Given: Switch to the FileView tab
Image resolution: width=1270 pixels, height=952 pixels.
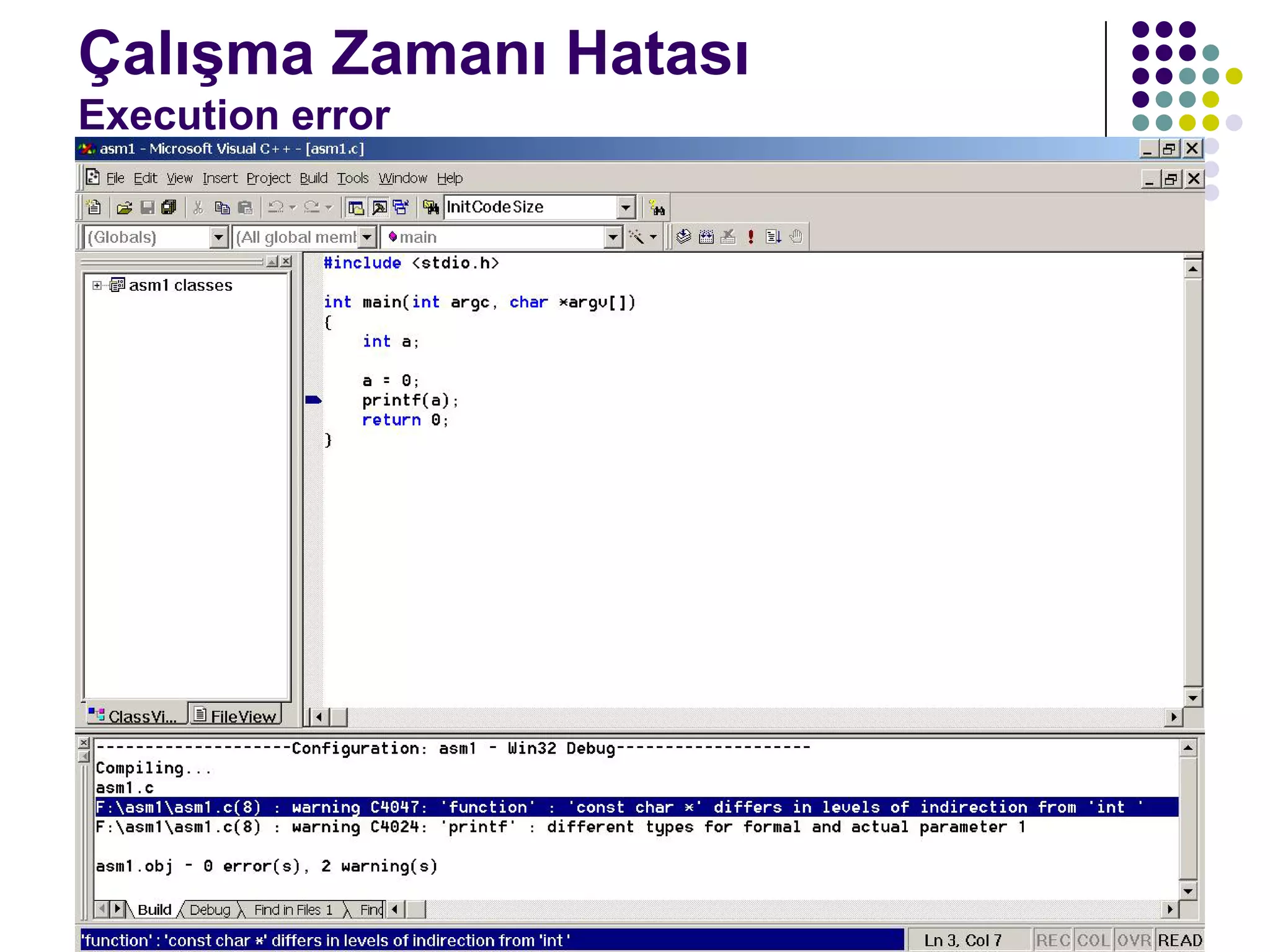Looking at the screenshot, I should pyautogui.click(x=235, y=715).
